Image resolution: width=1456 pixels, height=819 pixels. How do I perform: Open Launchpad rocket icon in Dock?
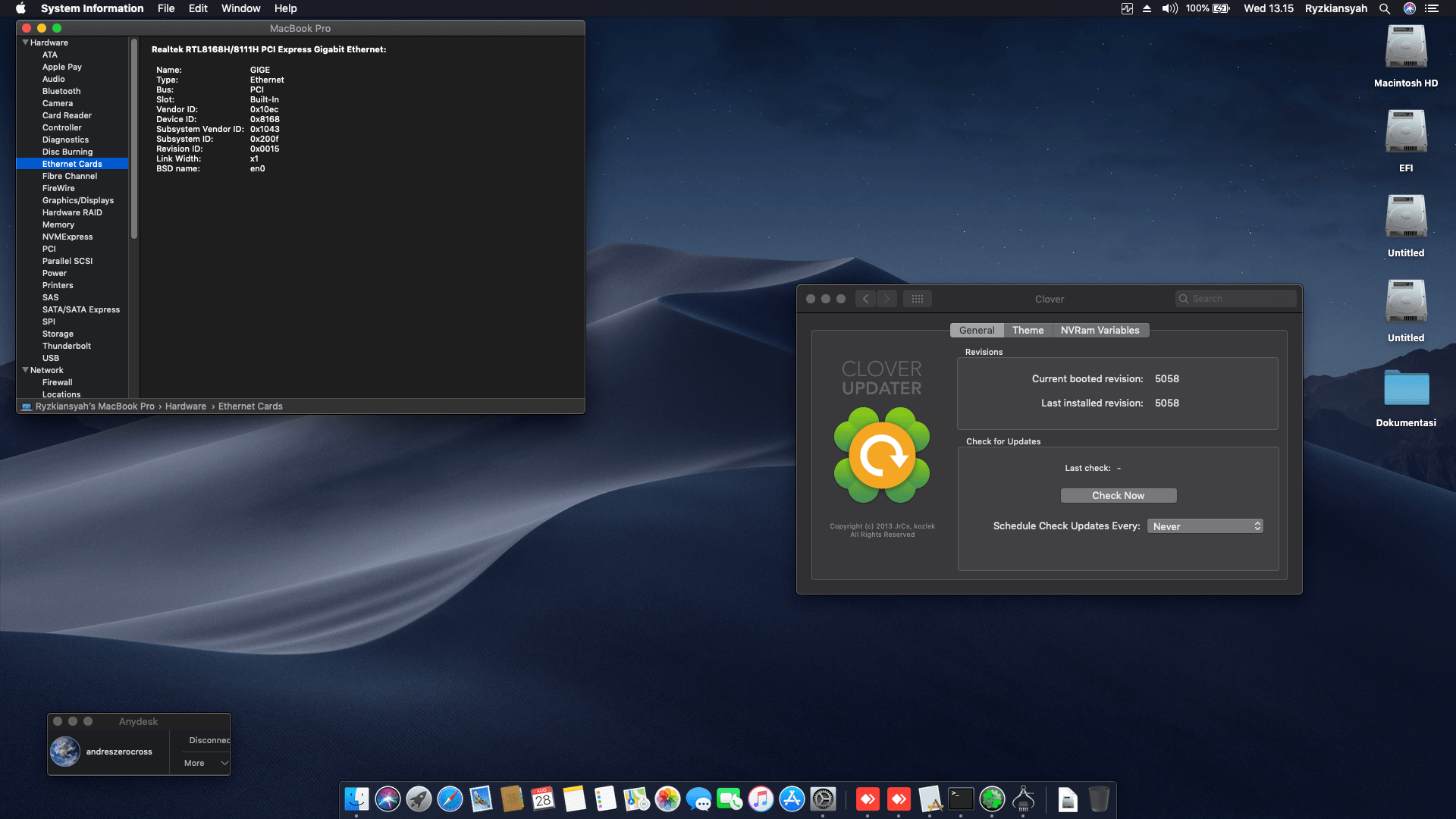[x=419, y=799]
